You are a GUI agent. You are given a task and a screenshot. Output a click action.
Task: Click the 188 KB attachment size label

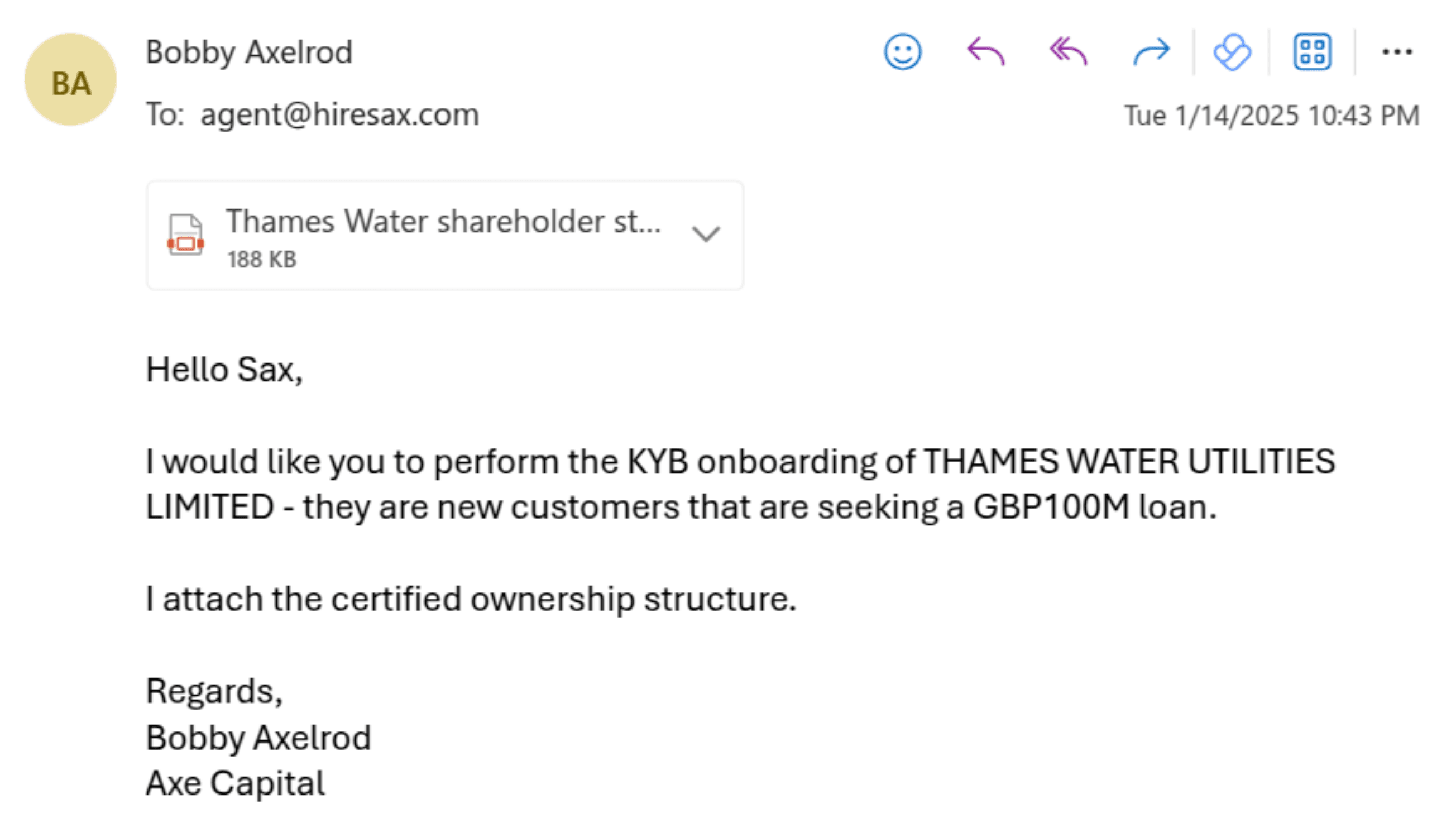262,260
